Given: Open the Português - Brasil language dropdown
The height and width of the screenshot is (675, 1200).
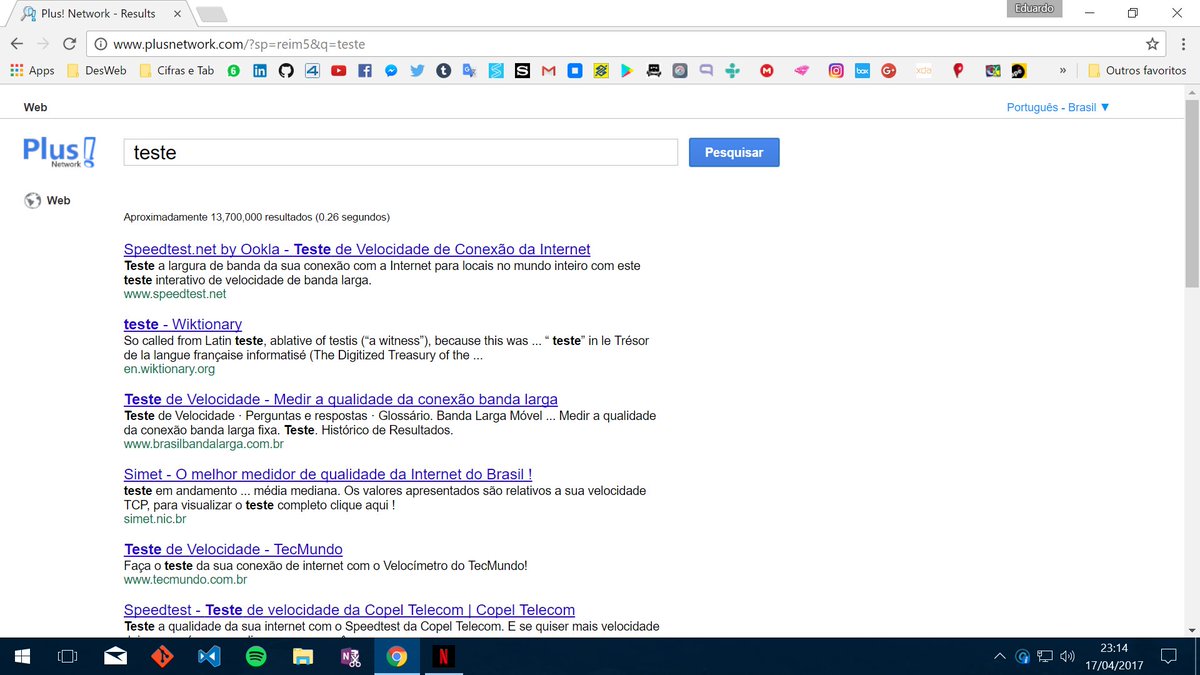Looking at the screenshot, I should pyautogui.click(x=1058, y=107).
